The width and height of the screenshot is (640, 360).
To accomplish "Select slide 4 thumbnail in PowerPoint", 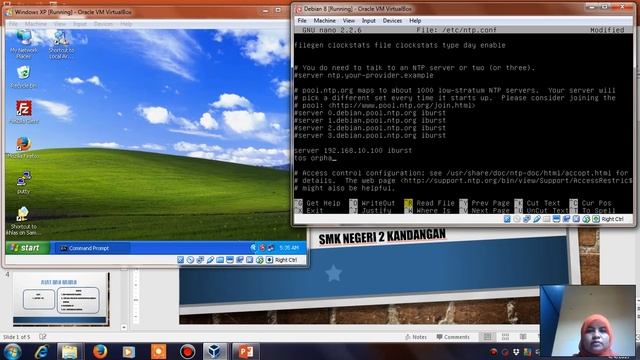I will [x=61, y=299].
